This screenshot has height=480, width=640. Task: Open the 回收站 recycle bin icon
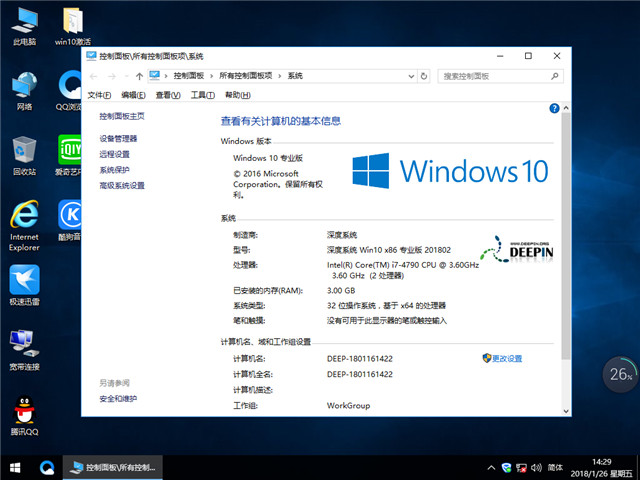[x=24, y=156]
